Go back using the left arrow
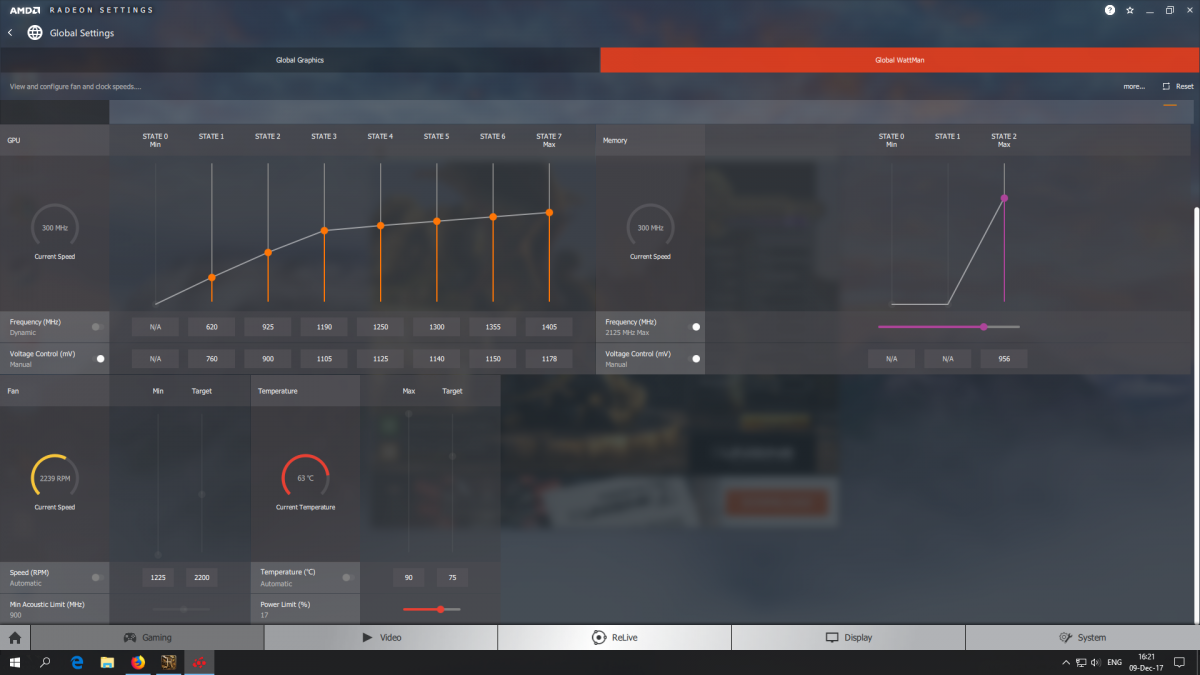The image size is (1200, 675). tap(10, 33)
